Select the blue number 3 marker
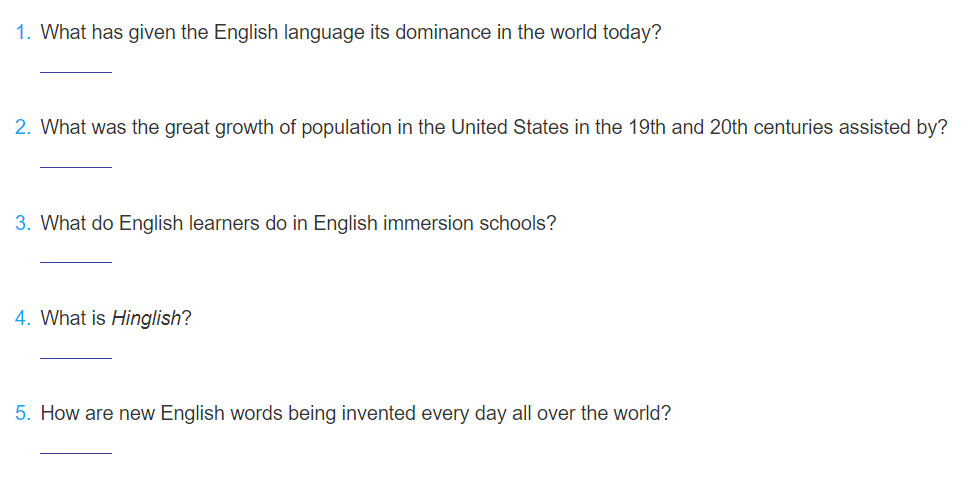Screen dimensions: 973x477 (23, 223)
